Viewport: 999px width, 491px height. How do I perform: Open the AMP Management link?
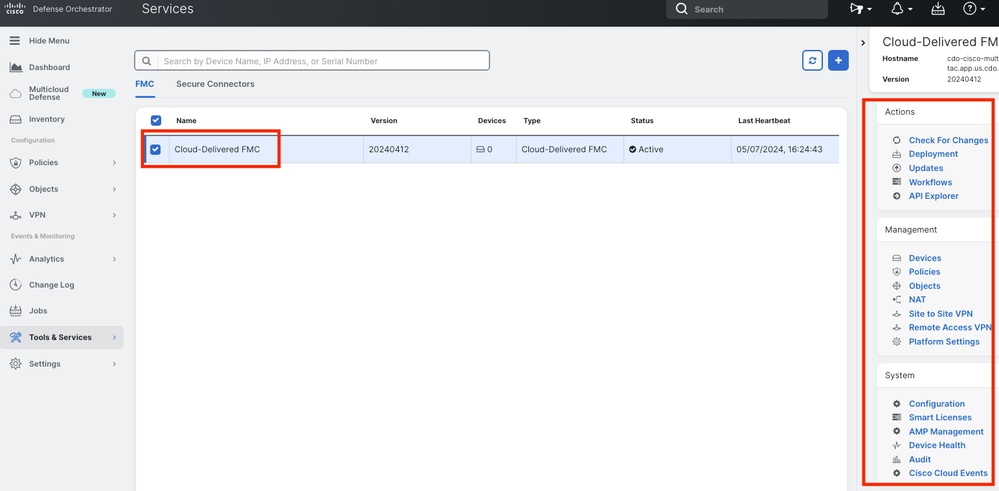pos(945,431)
